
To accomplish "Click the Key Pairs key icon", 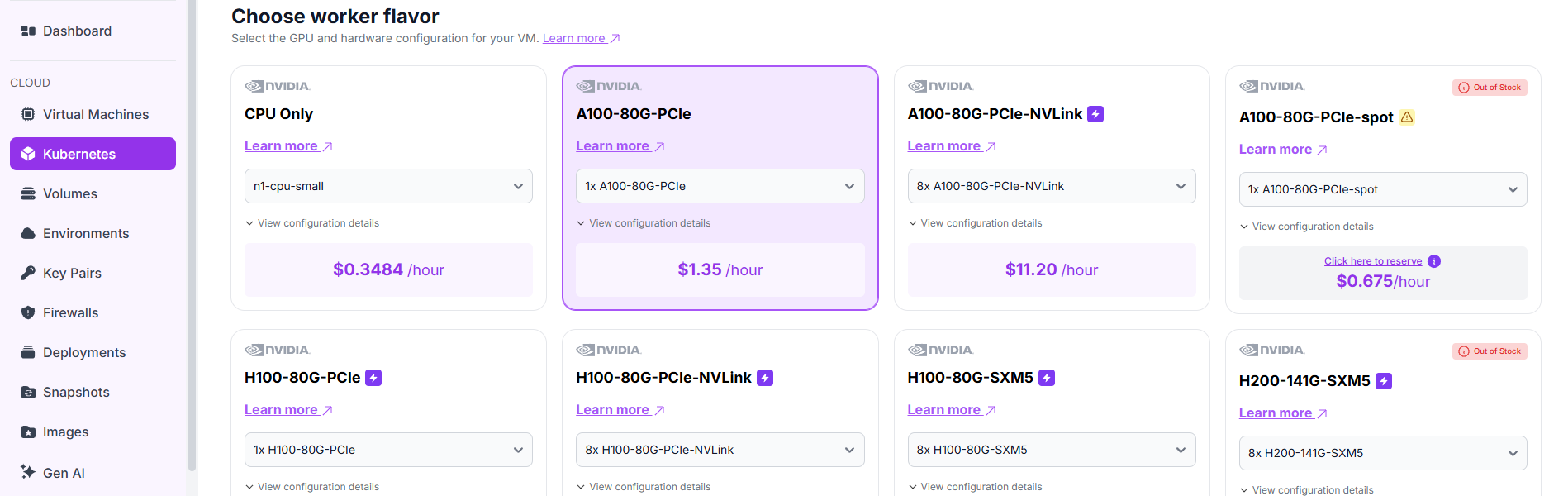I will coord(28,273).
